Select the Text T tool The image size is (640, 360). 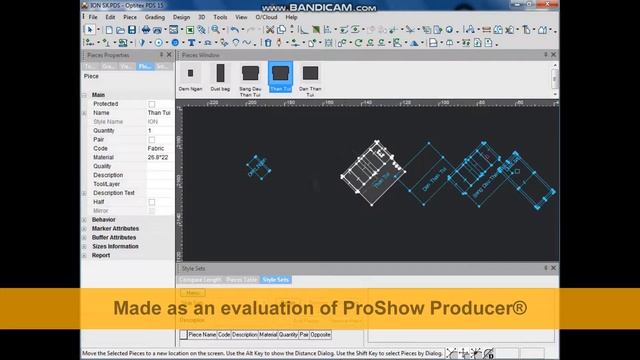191,42
